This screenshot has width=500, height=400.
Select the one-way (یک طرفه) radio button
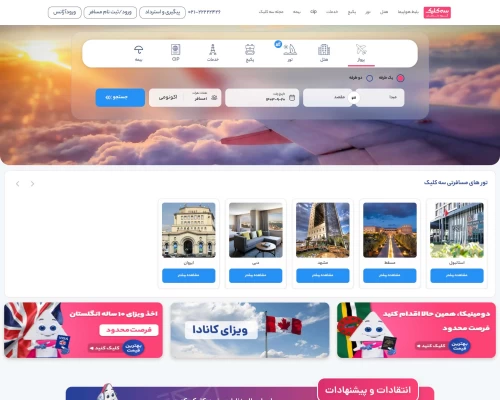[x=400, y=78]
